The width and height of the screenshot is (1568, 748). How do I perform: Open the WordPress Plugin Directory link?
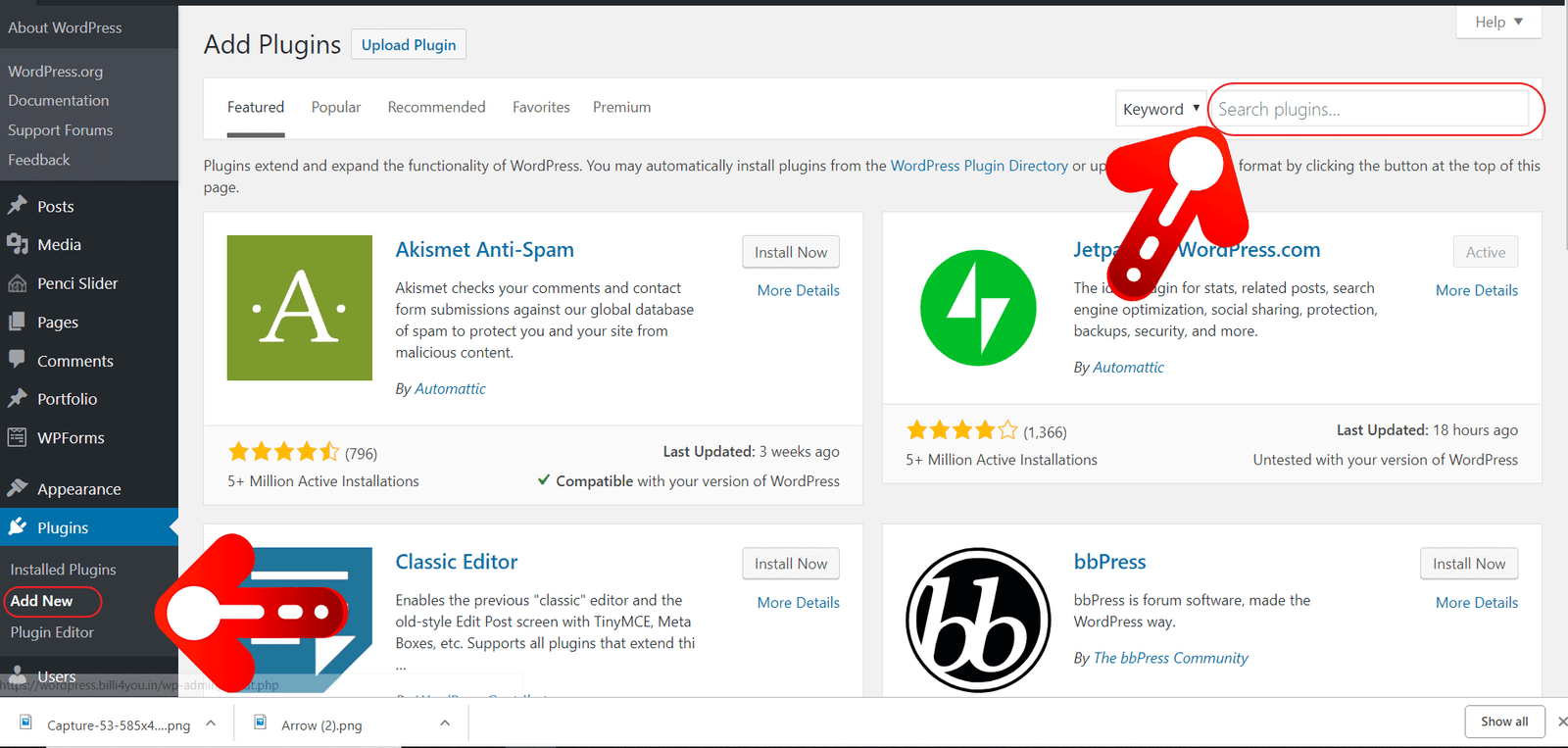coord(979,166)
